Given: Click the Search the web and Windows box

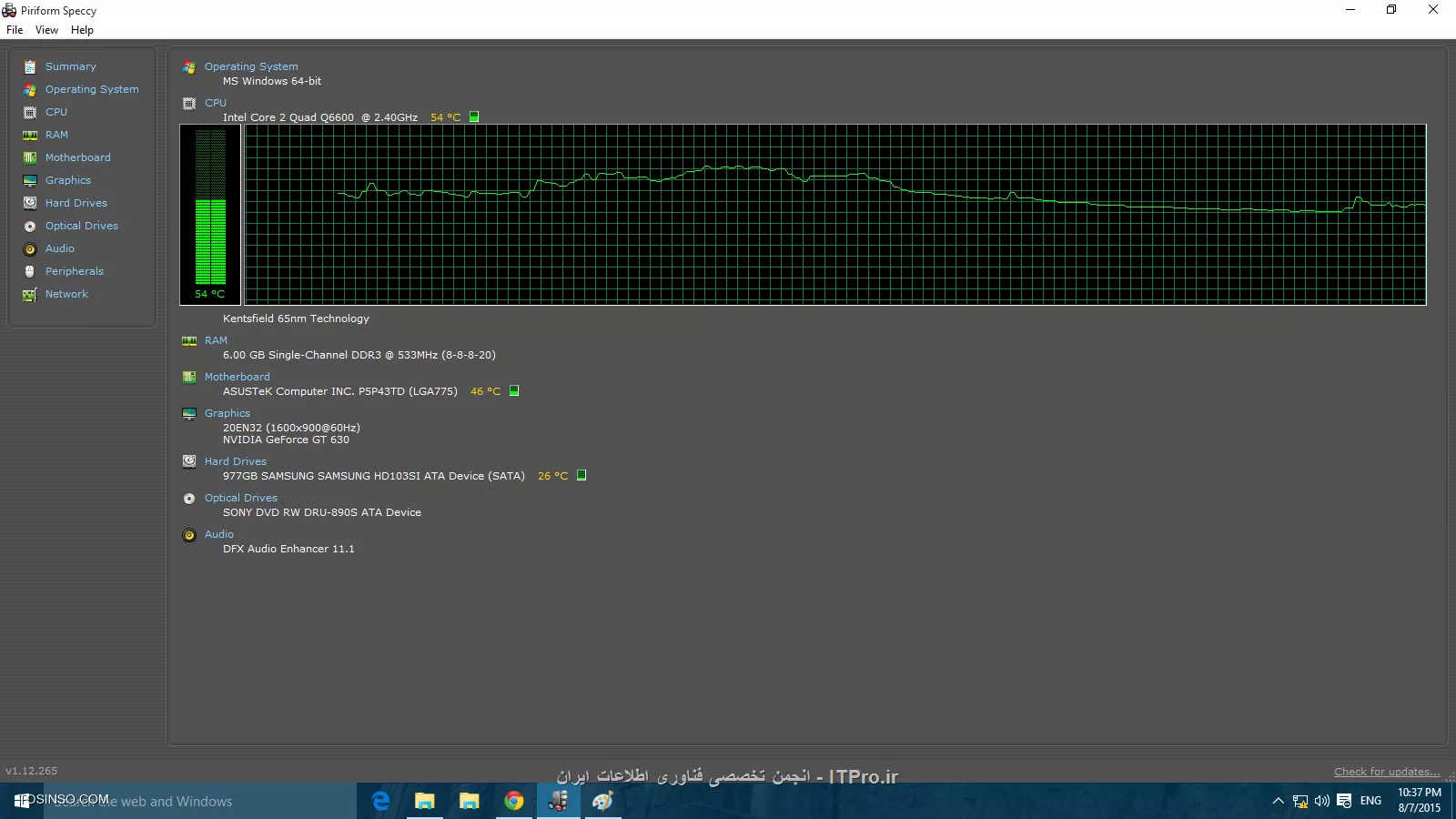Looking at the screenshot, I should pyautogui.click(x=199, y=801).
